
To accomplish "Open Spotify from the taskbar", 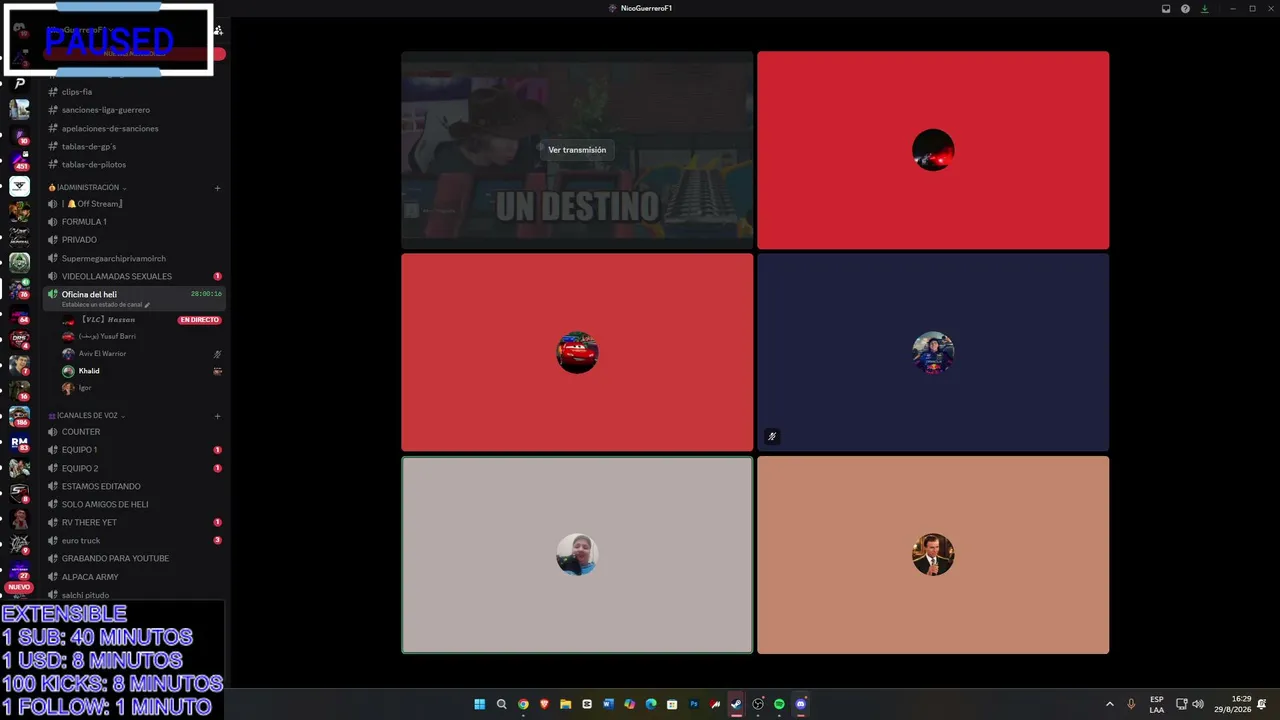I will [779, 704].
